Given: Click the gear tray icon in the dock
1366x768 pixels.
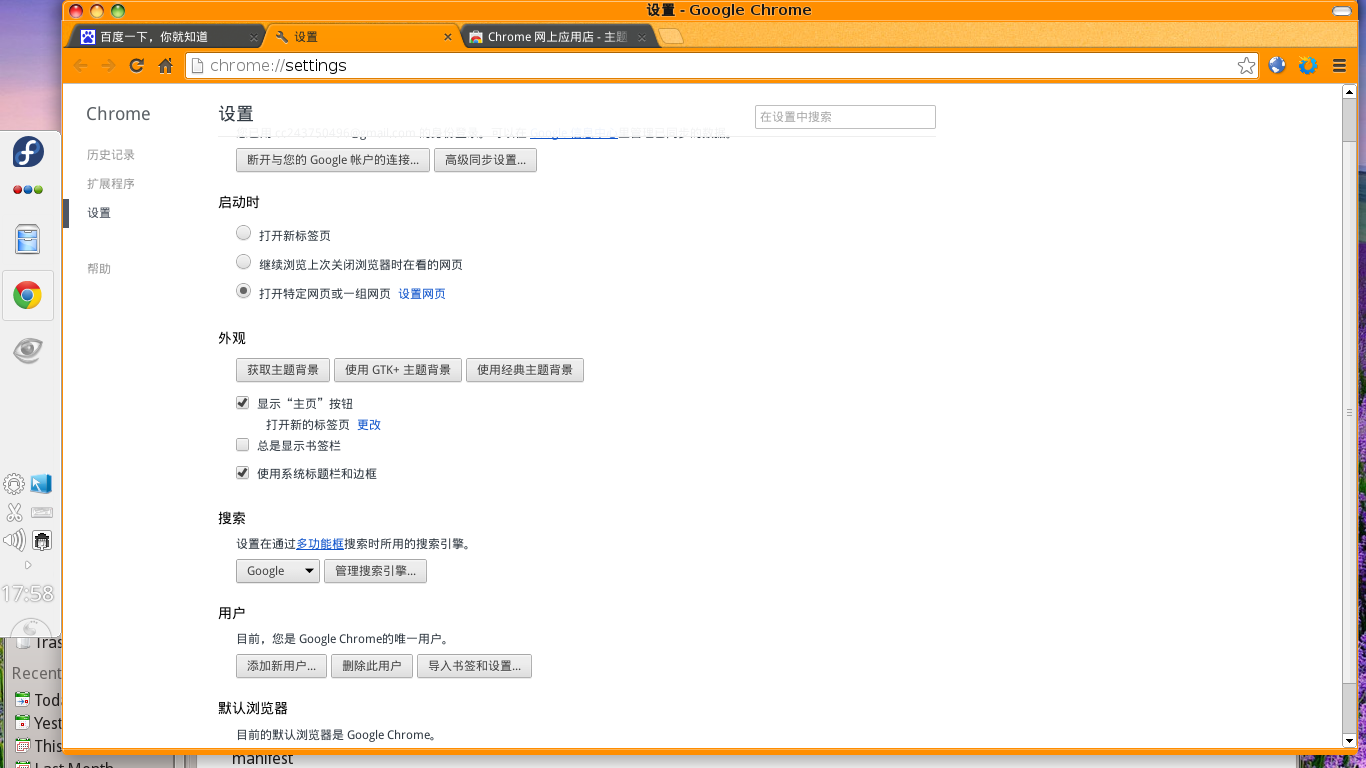Looking at the screenshot, I should (14, 485).
